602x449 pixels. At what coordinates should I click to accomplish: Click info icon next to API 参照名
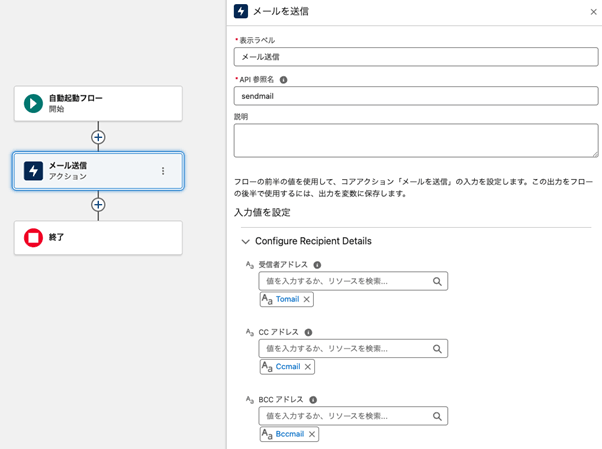pos(284,80)
